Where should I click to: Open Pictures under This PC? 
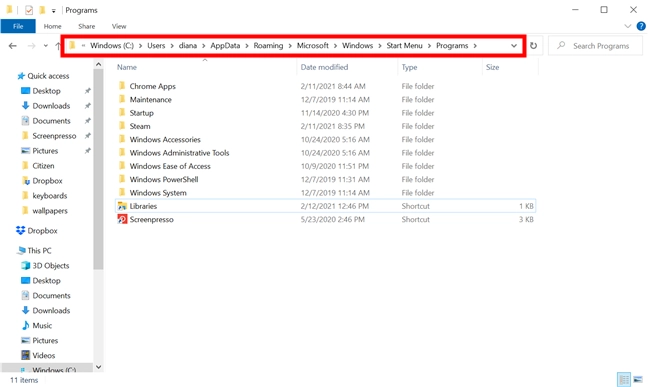coord(45,341)
